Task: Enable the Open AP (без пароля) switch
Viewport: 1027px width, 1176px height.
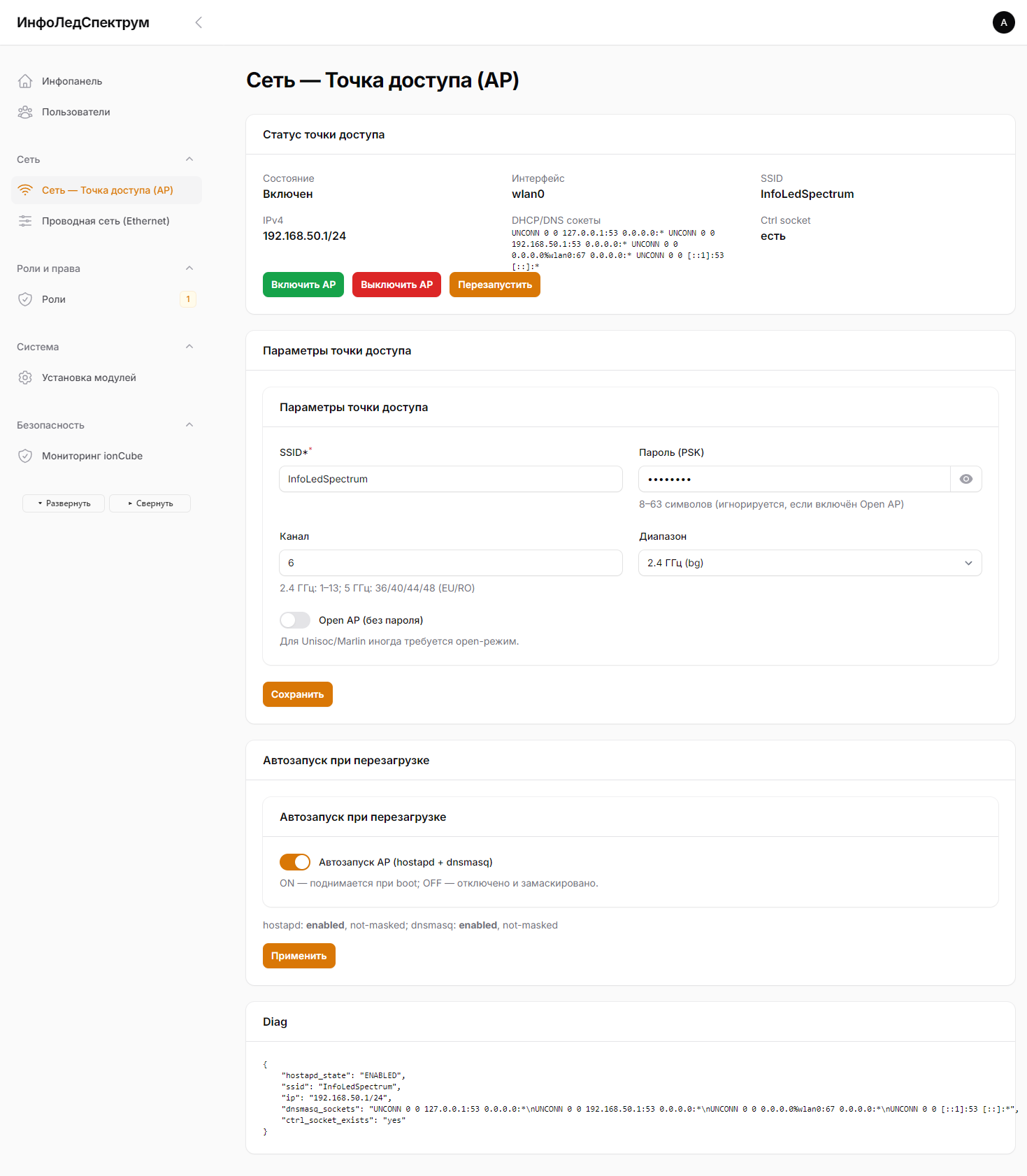Action: (295, 620)
